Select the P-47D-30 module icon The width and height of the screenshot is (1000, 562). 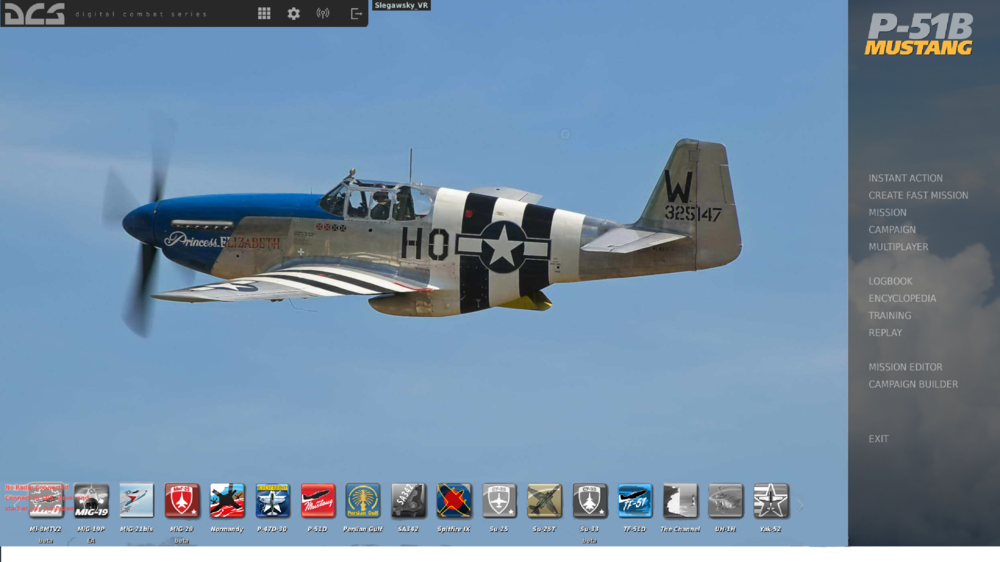272,500
